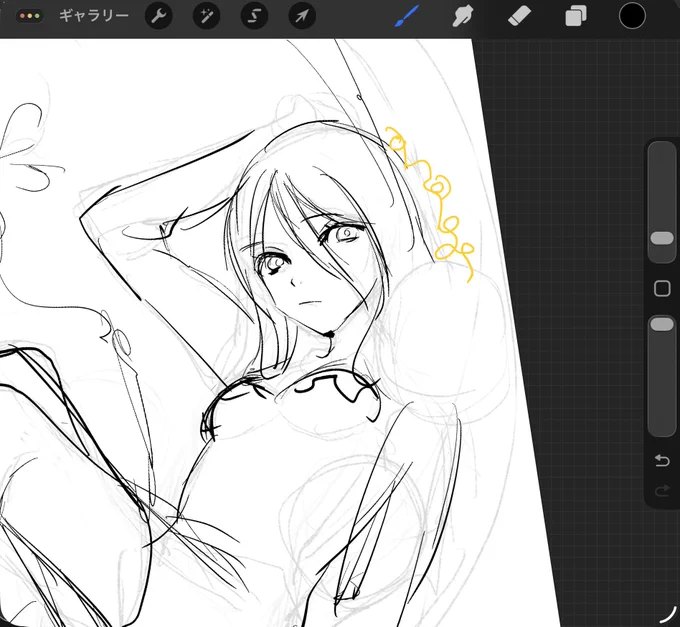Click the brush opacity slider handle
Screen dimensions: 680x627
click(662, 324)
